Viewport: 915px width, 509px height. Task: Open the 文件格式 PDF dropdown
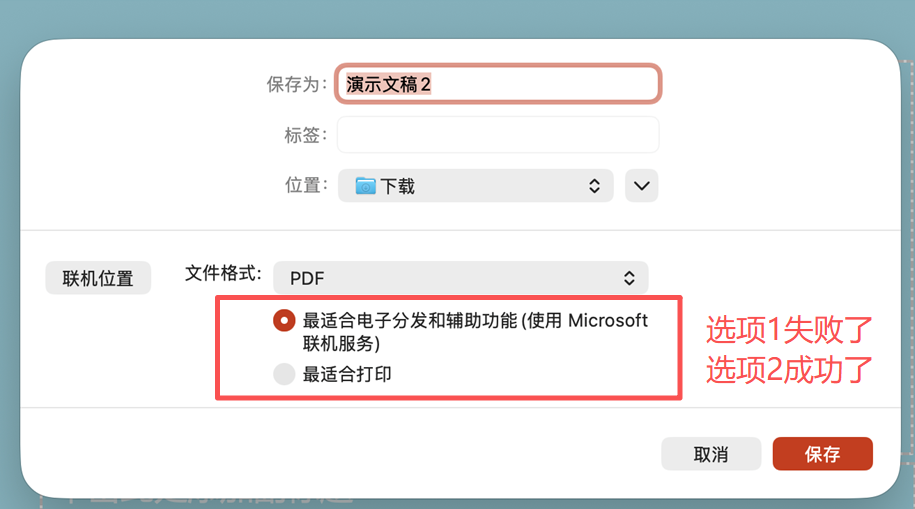coord(460,278)
